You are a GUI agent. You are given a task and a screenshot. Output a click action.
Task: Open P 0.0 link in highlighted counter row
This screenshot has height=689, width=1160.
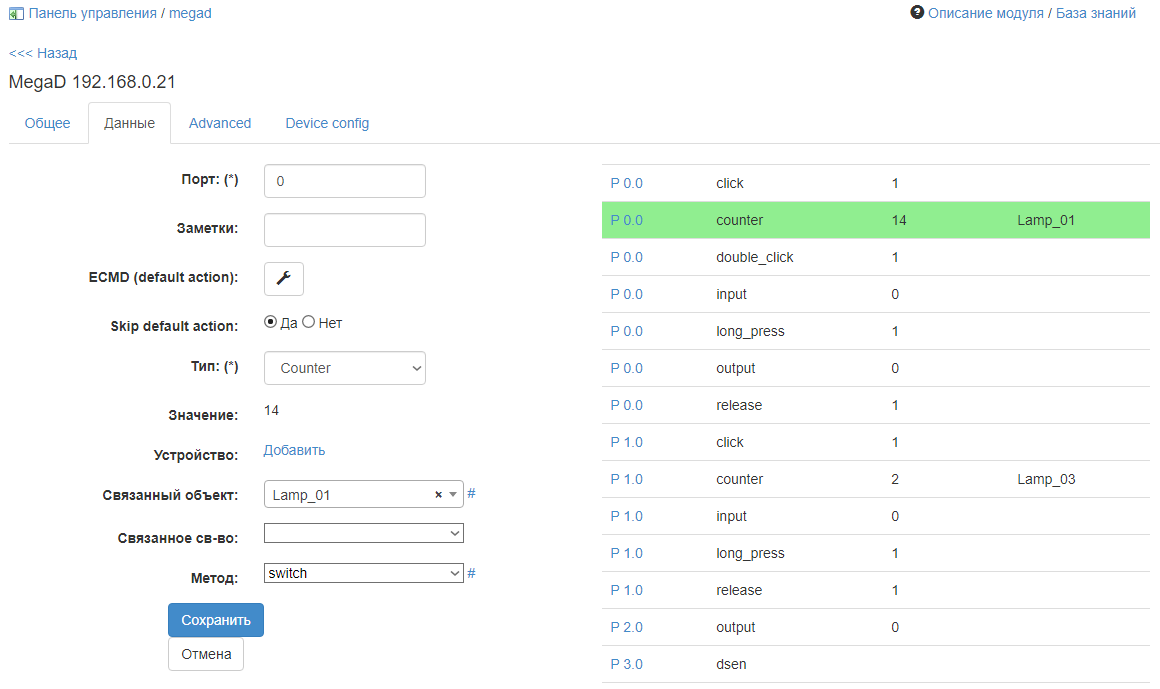[x=627, y=220]
